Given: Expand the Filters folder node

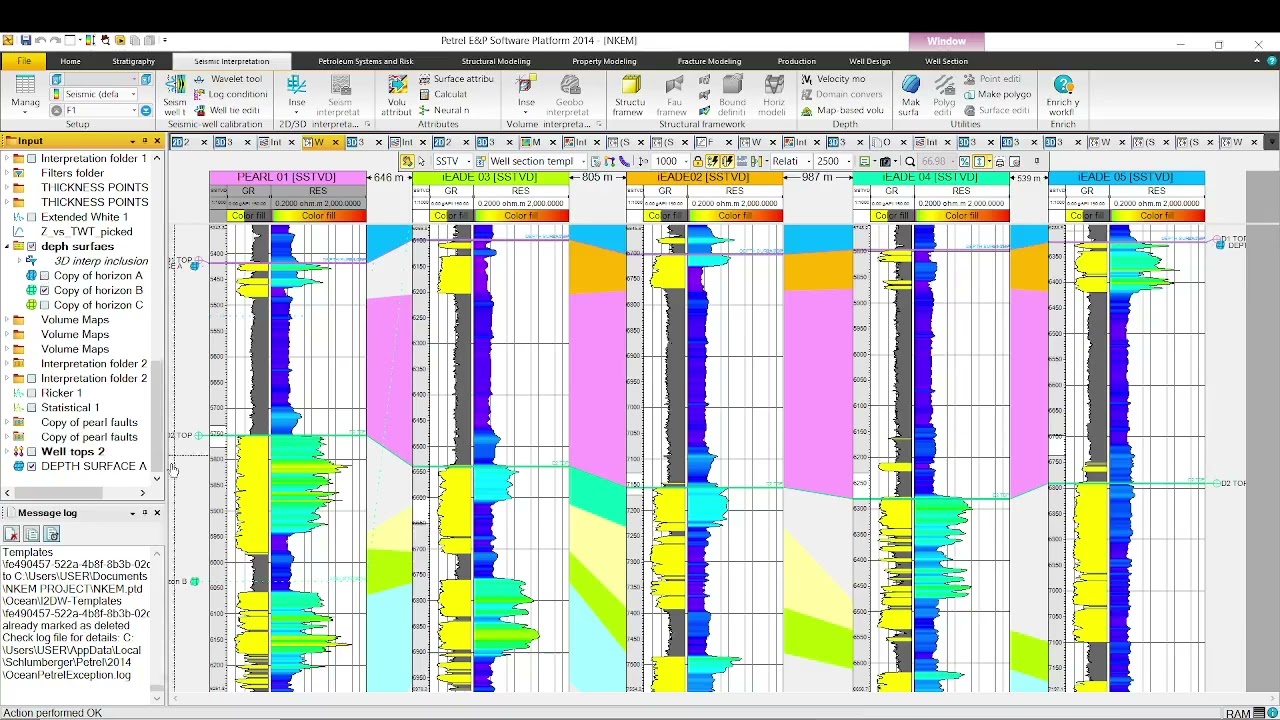Looking at the screenshot, I should pos(8,173).
